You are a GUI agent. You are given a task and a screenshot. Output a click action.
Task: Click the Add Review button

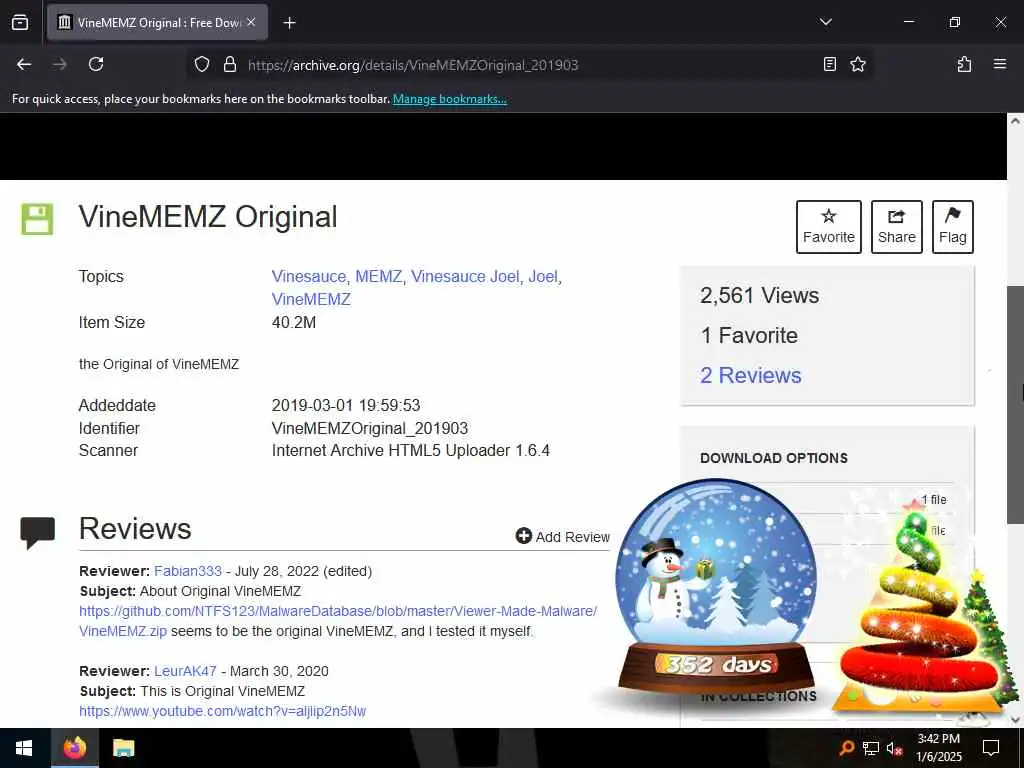pyautogui.click(x=562, y=537)
